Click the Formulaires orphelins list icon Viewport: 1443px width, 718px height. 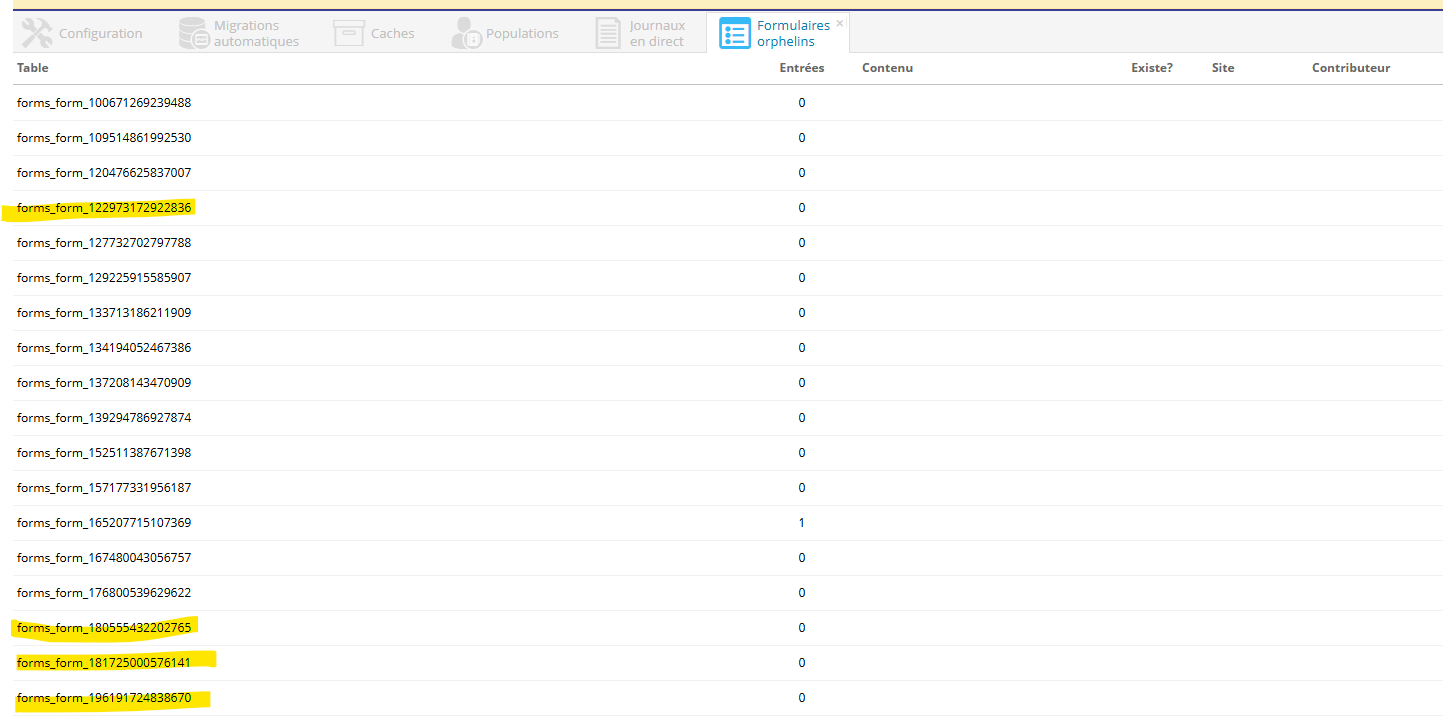735,33
